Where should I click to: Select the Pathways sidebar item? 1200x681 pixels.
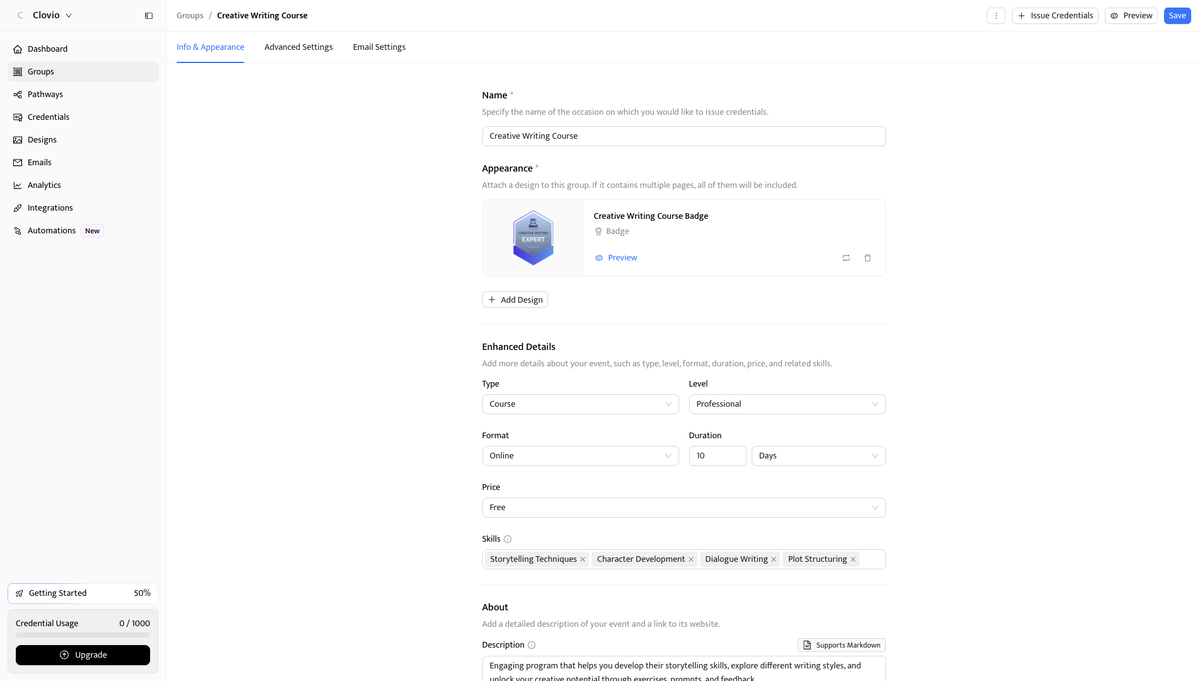(45, 93)
